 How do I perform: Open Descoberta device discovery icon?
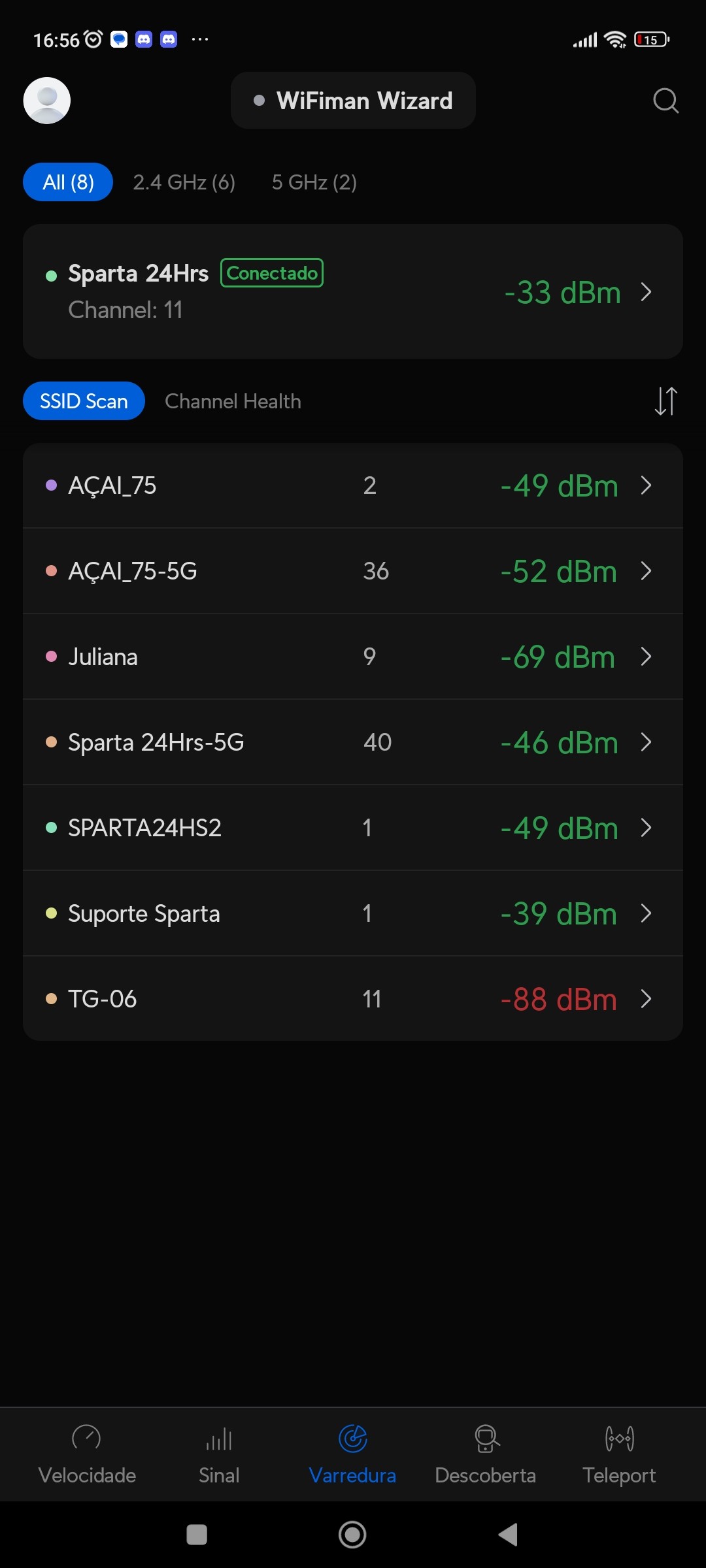[486, 1439]
